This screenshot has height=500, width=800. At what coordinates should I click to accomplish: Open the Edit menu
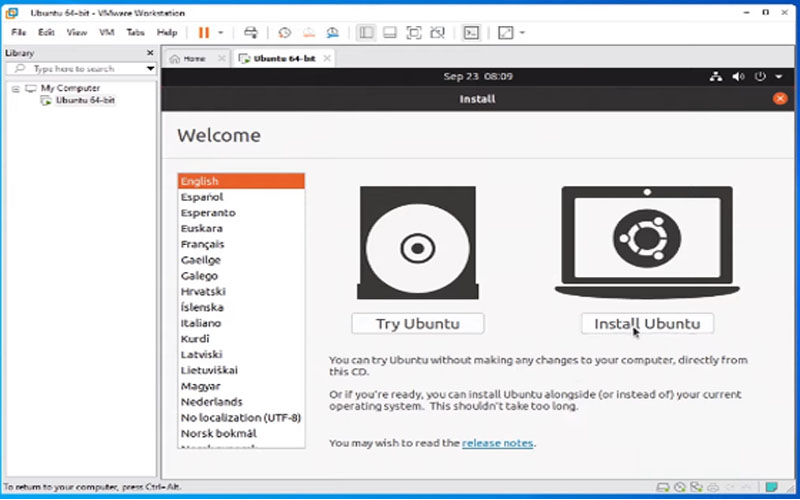click(x=46, y=33)
